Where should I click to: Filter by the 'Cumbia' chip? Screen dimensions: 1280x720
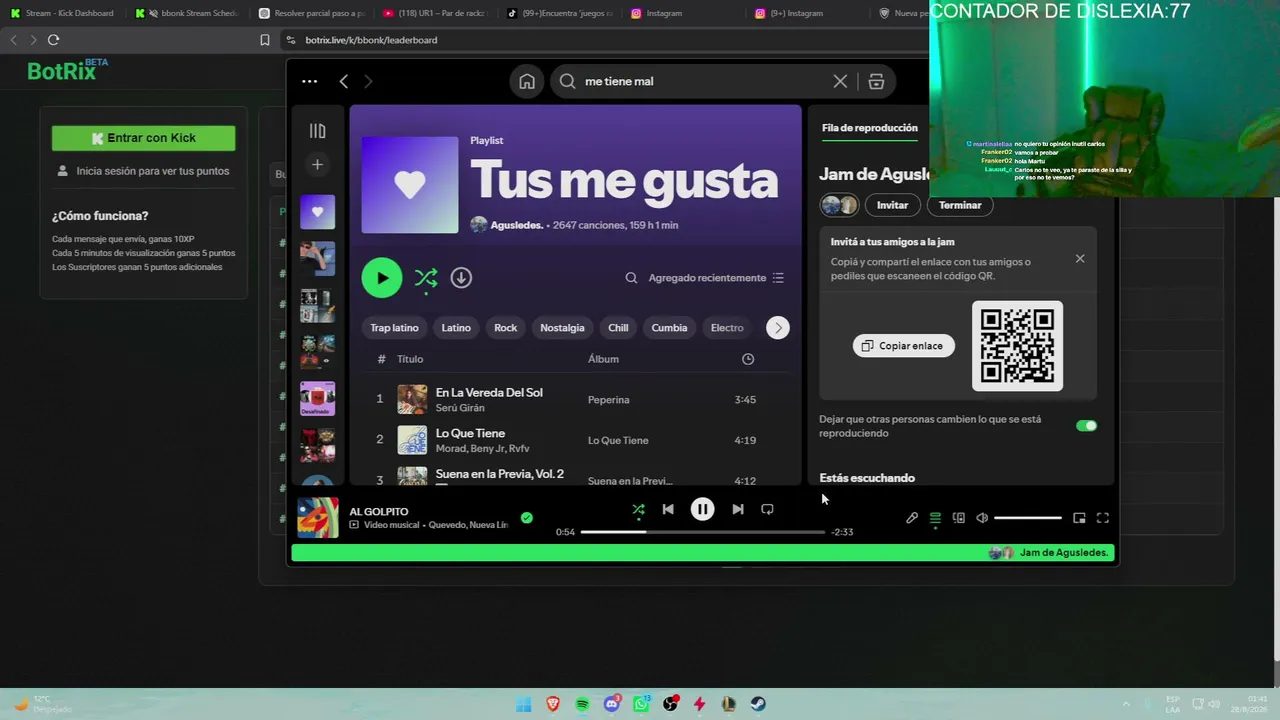click(669, 328)
